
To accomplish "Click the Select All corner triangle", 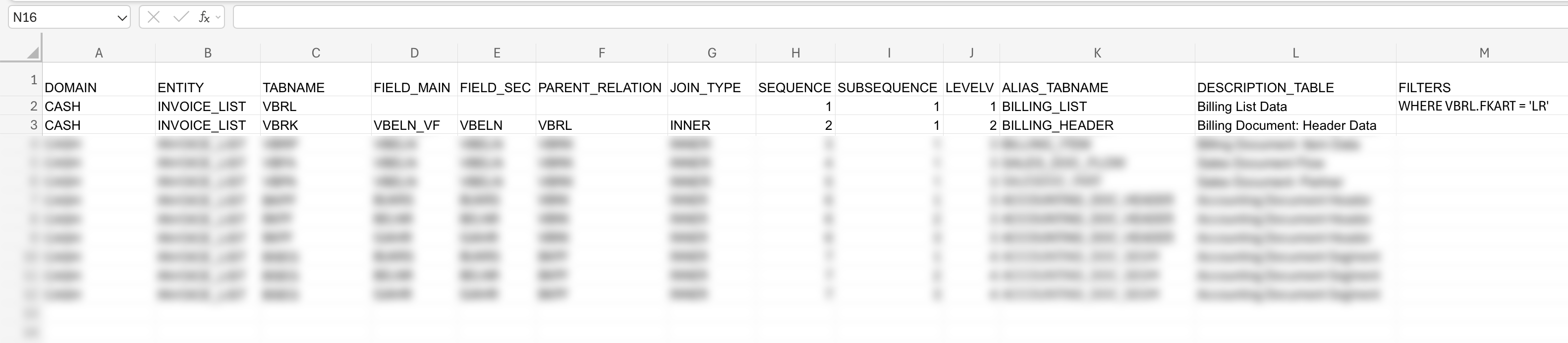I will [x=32, y=53].
